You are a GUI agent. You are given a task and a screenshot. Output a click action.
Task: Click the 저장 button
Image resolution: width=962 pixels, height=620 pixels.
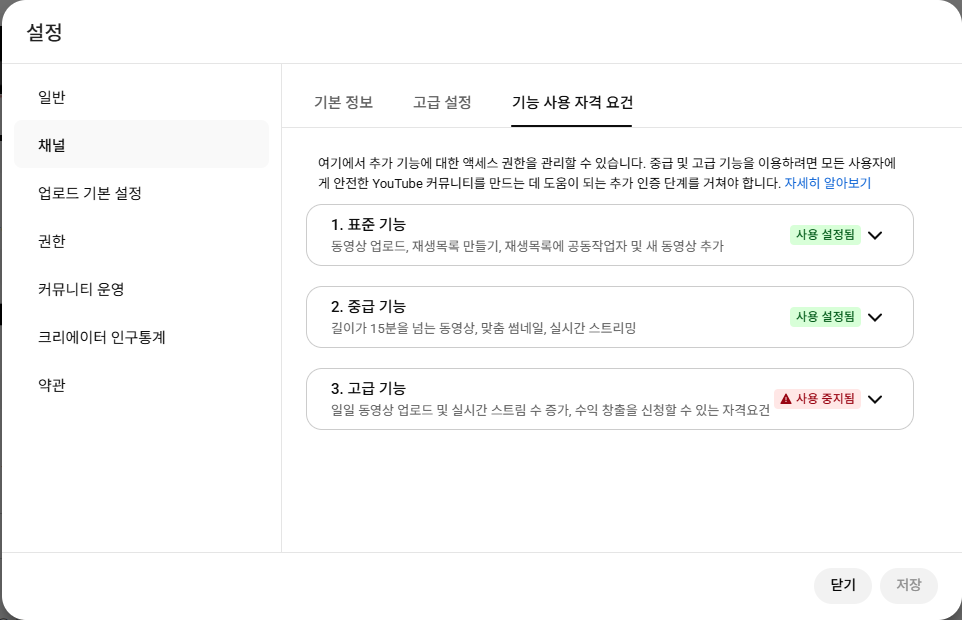908,586
